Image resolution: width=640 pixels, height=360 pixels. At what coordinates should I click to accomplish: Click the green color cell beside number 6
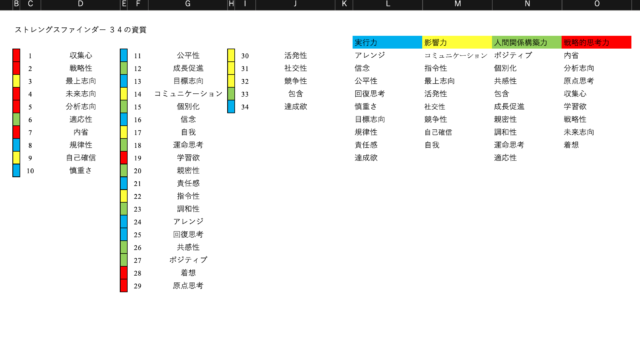16,119
